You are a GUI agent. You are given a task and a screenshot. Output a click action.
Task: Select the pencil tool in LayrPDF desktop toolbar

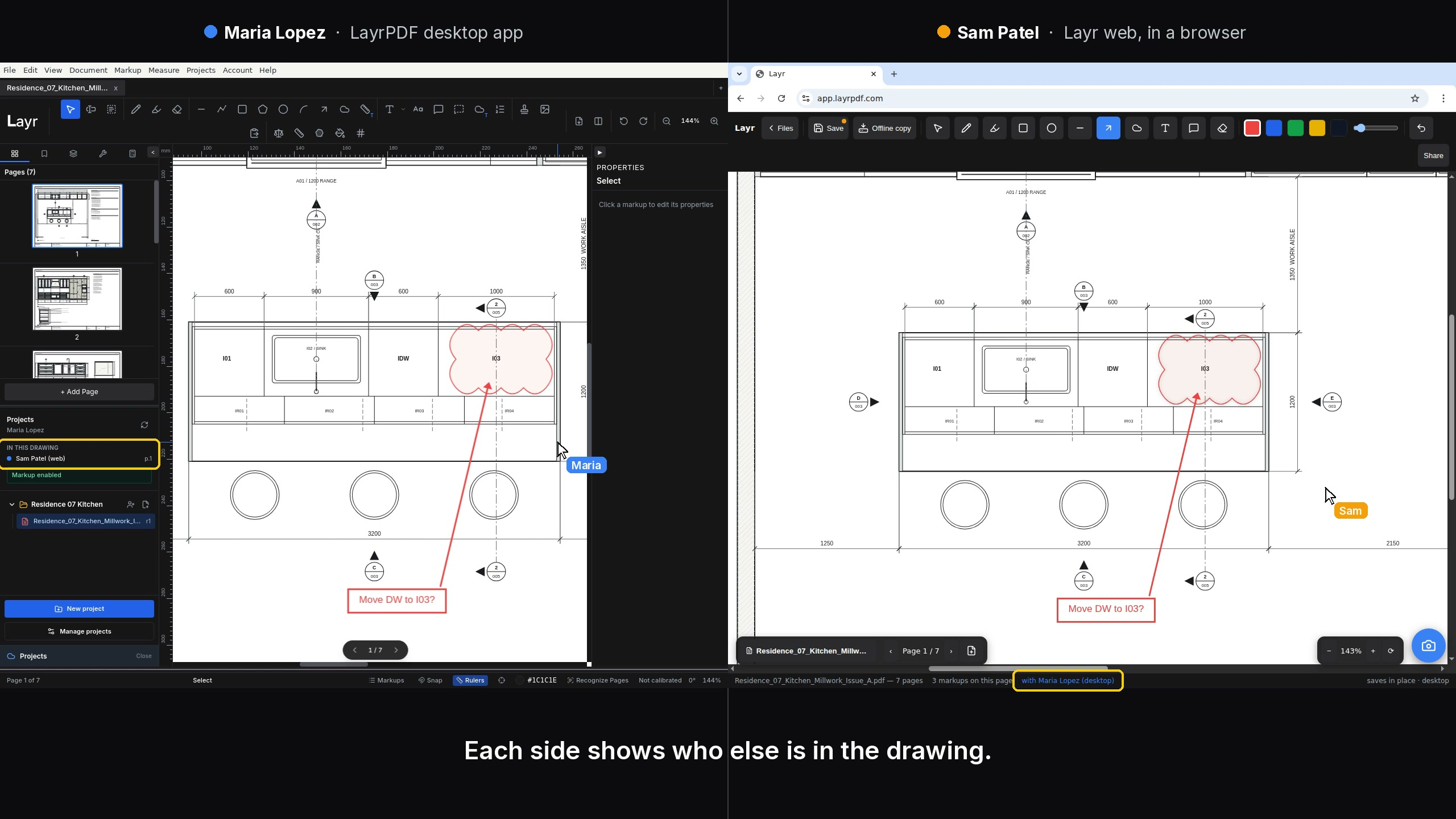(135, 109)
